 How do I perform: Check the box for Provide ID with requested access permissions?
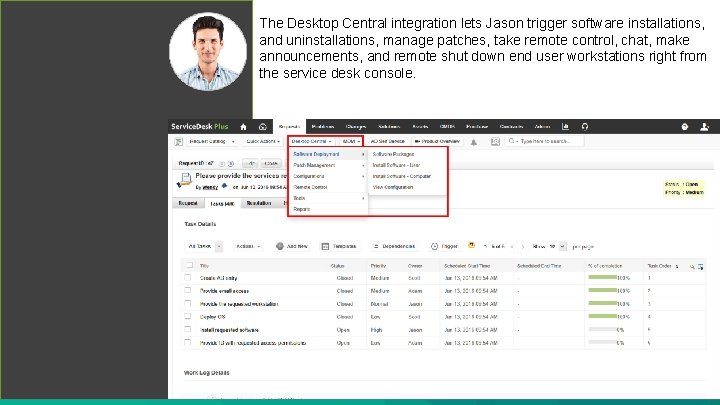point(187,342)
